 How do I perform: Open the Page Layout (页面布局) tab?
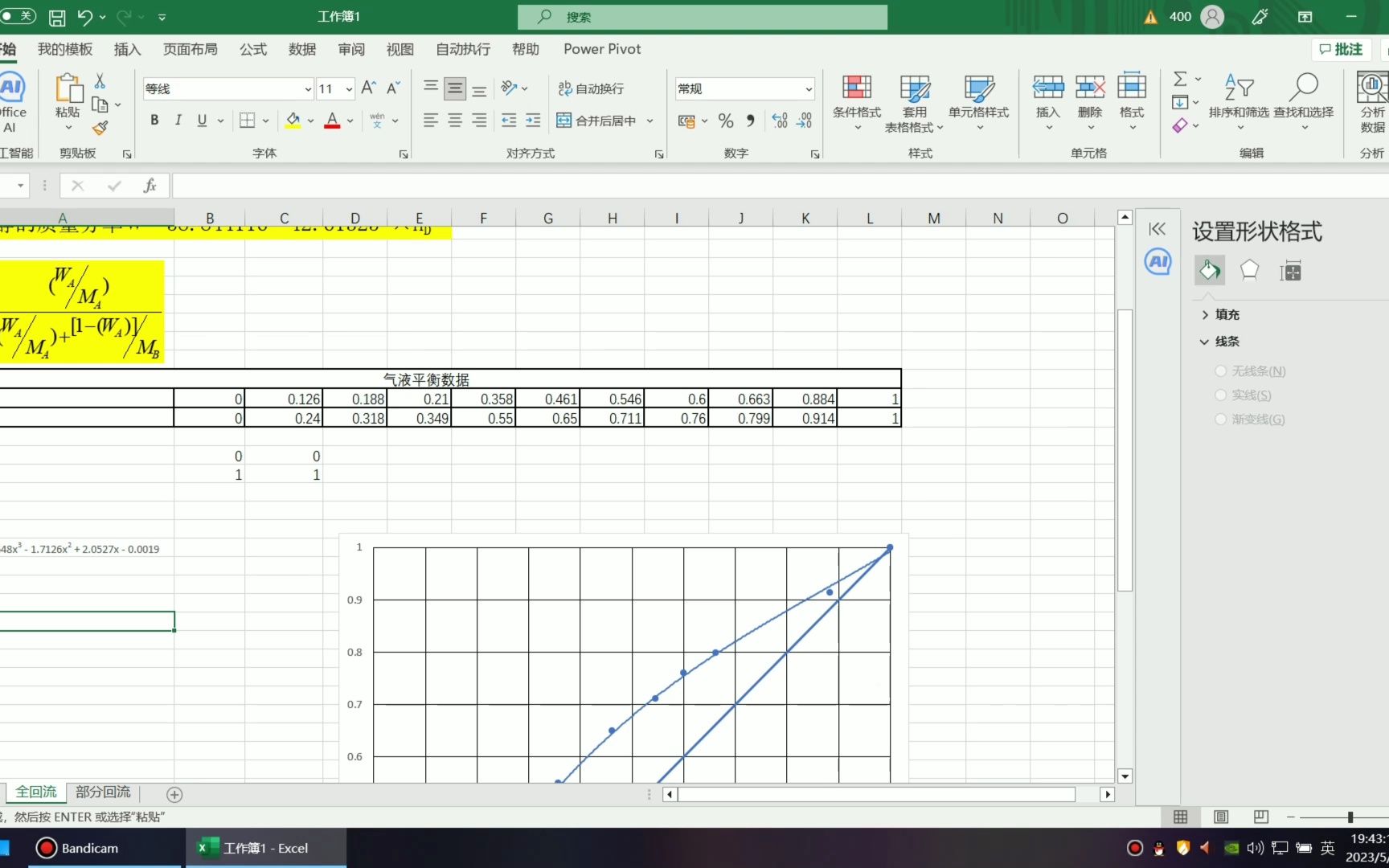pos(191,49)
